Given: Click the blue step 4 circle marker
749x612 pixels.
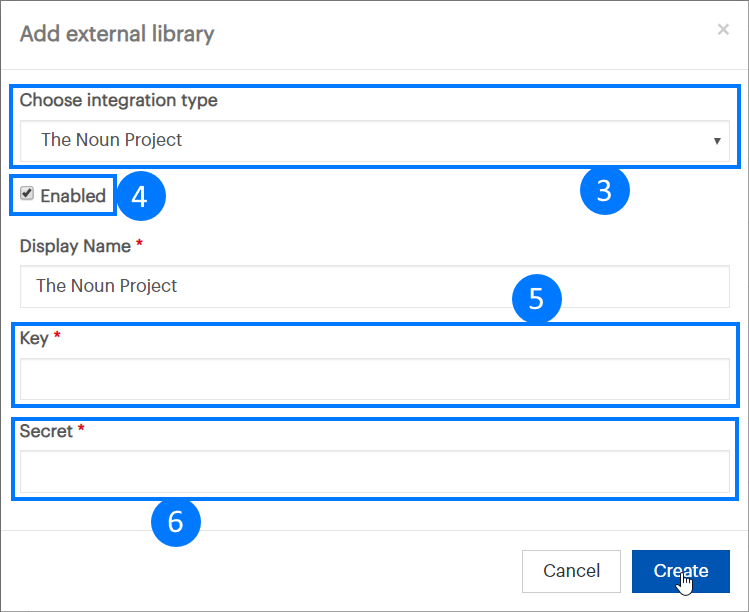Looking at the screenshot, I should 140,196.
